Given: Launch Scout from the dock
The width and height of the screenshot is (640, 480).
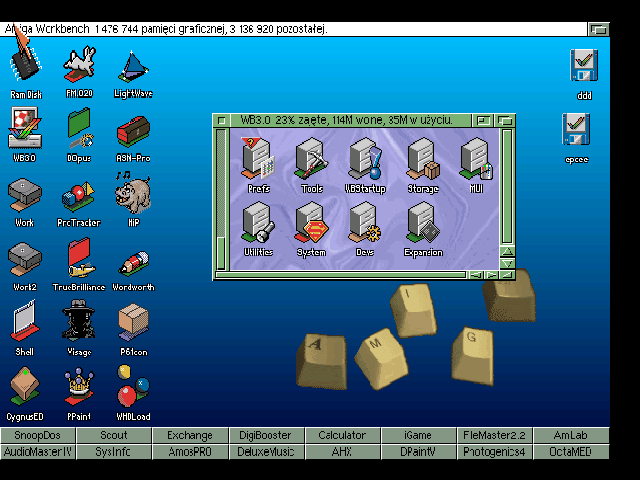Looking at the screenshot, I should pos(114,435).
